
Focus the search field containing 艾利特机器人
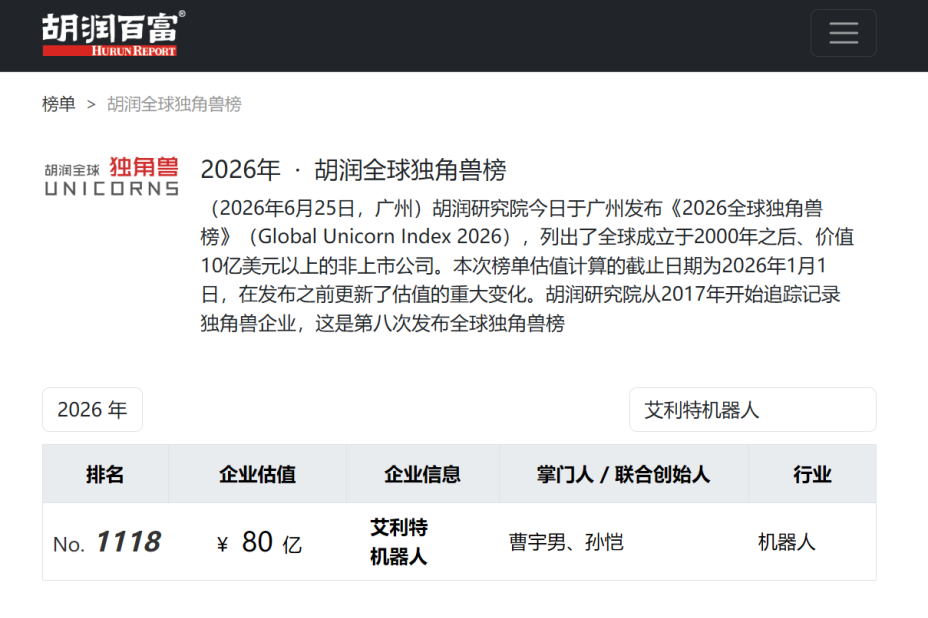752,410
